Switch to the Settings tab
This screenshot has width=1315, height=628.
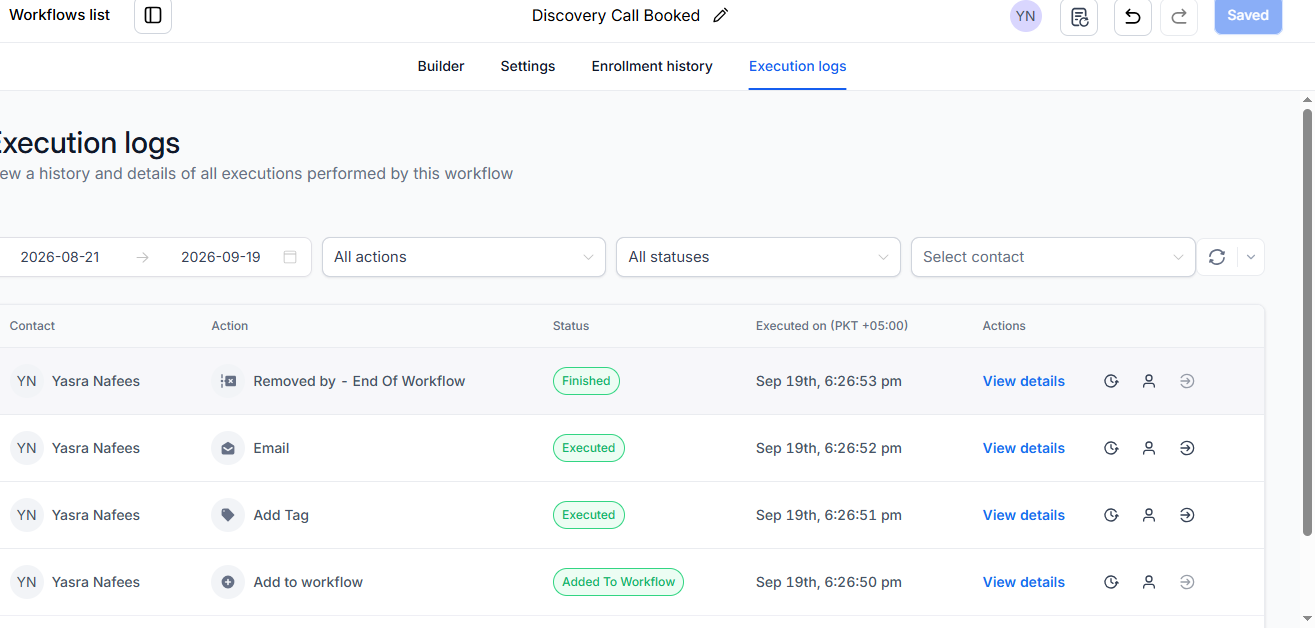528,66
